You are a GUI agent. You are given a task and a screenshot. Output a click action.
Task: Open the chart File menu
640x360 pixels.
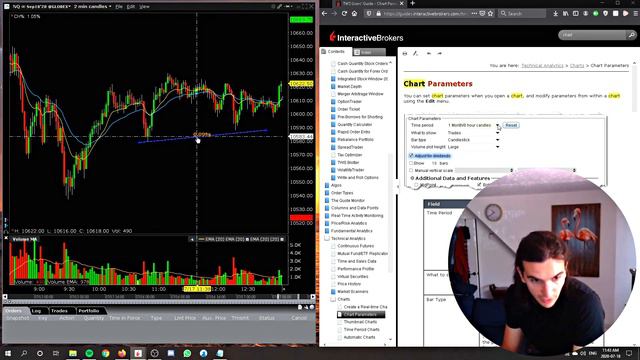tap(119, 7)
